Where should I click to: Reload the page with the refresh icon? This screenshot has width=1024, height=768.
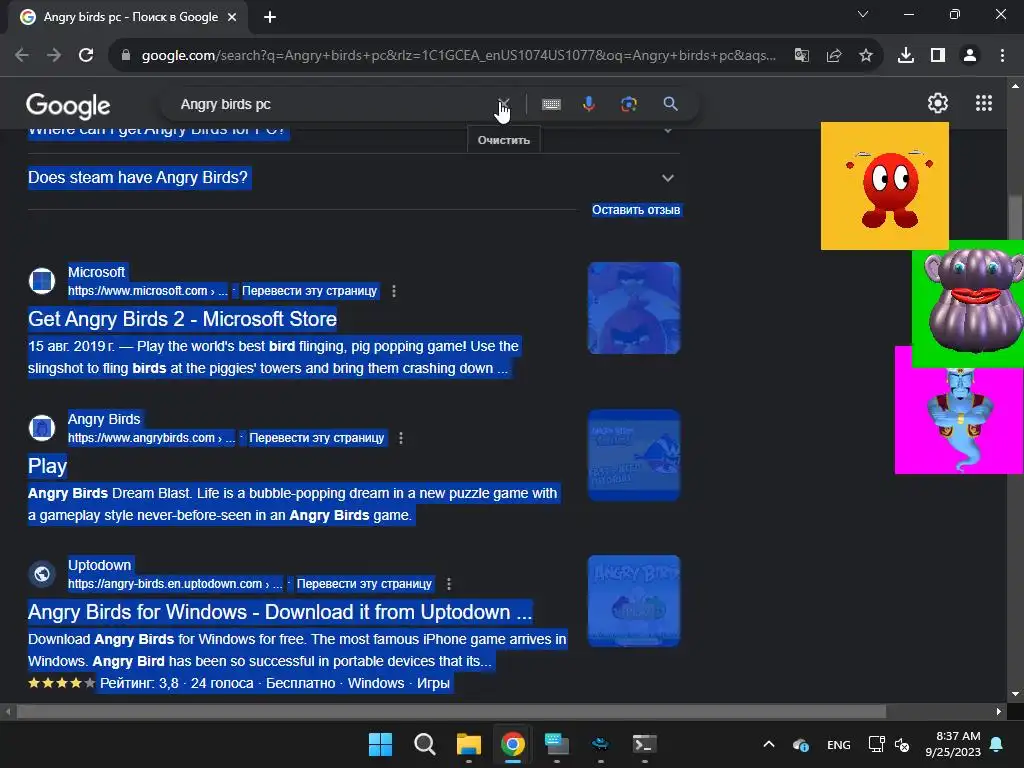pyautogui.click(x=86, y=56)
